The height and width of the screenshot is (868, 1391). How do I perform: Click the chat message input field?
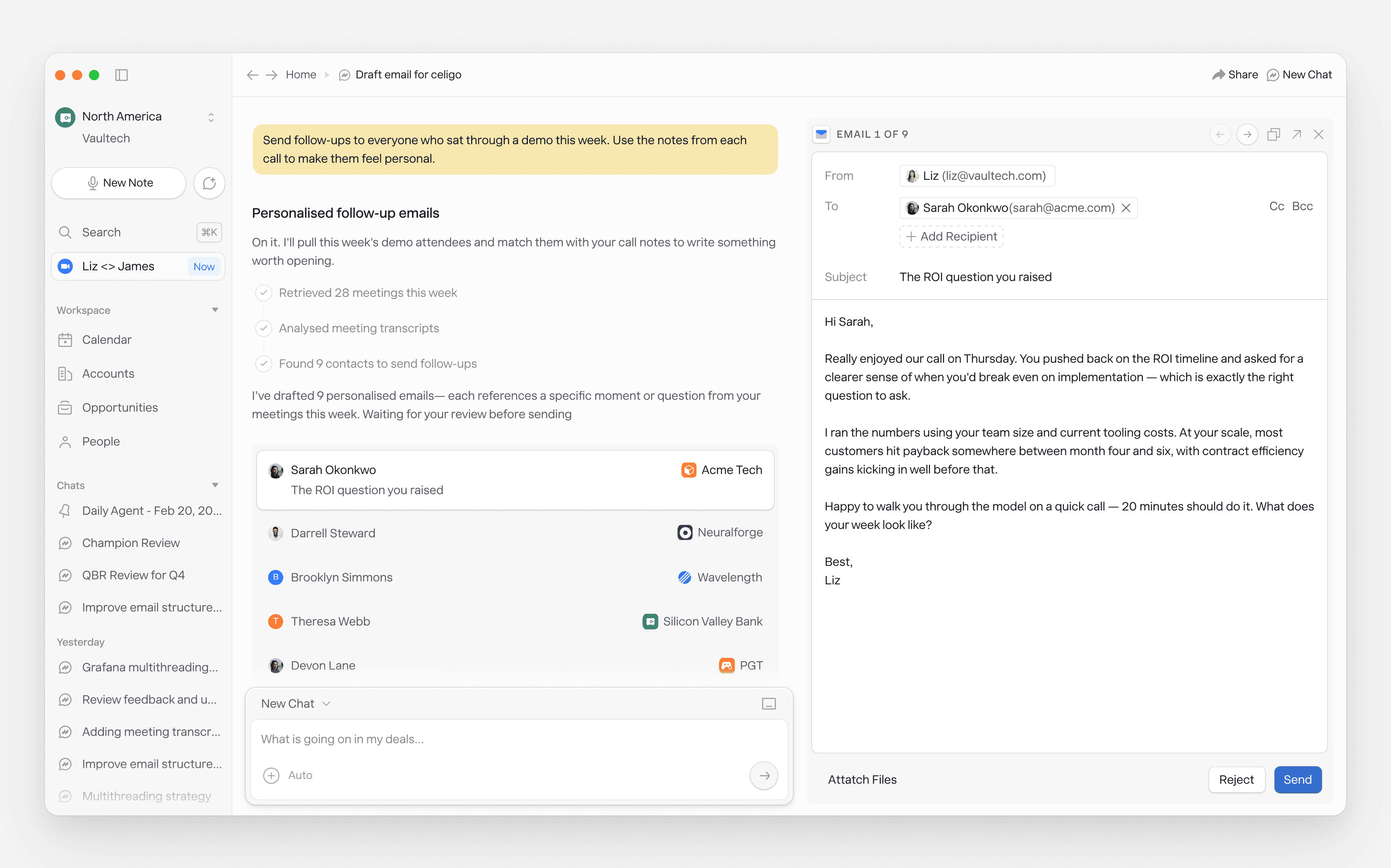point(519,740)
